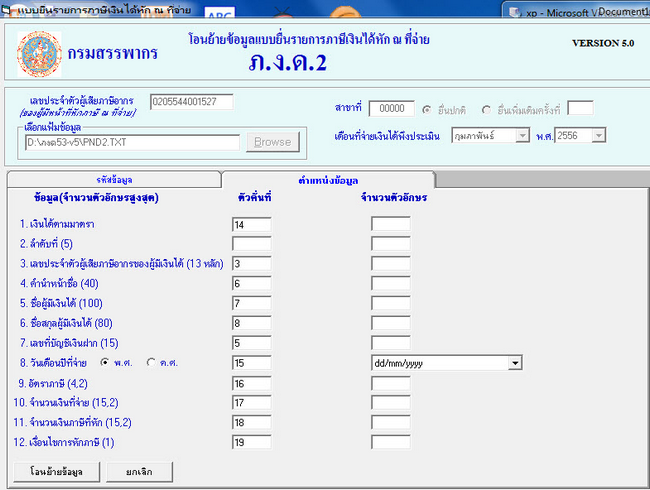The image size is (650, 490).
Task: Click the ภ.ง.ด.2 form title
Action: pos(288,63)
